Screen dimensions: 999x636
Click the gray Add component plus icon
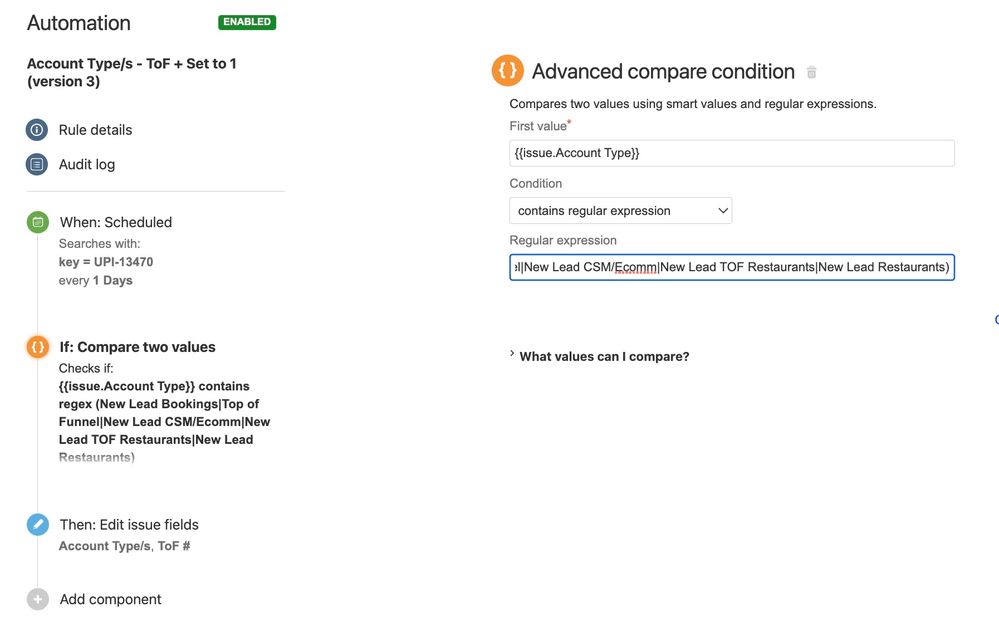click(x=38, y=599)
